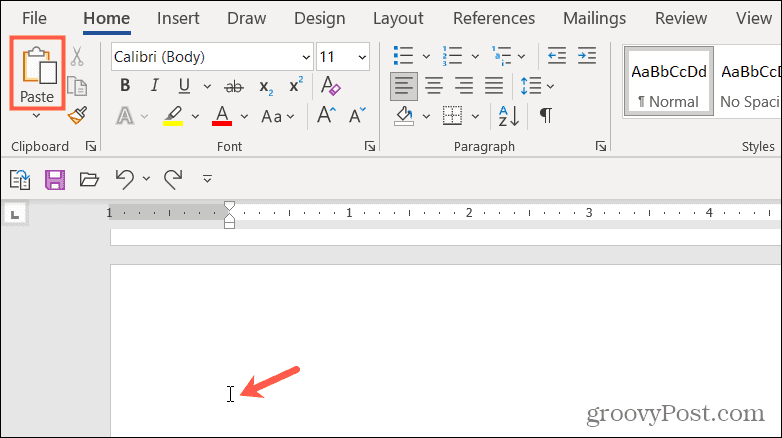Click the Sort A to Z icon
Image resolution: width=782 pixels, height=438 pixels.
[509, 116]
